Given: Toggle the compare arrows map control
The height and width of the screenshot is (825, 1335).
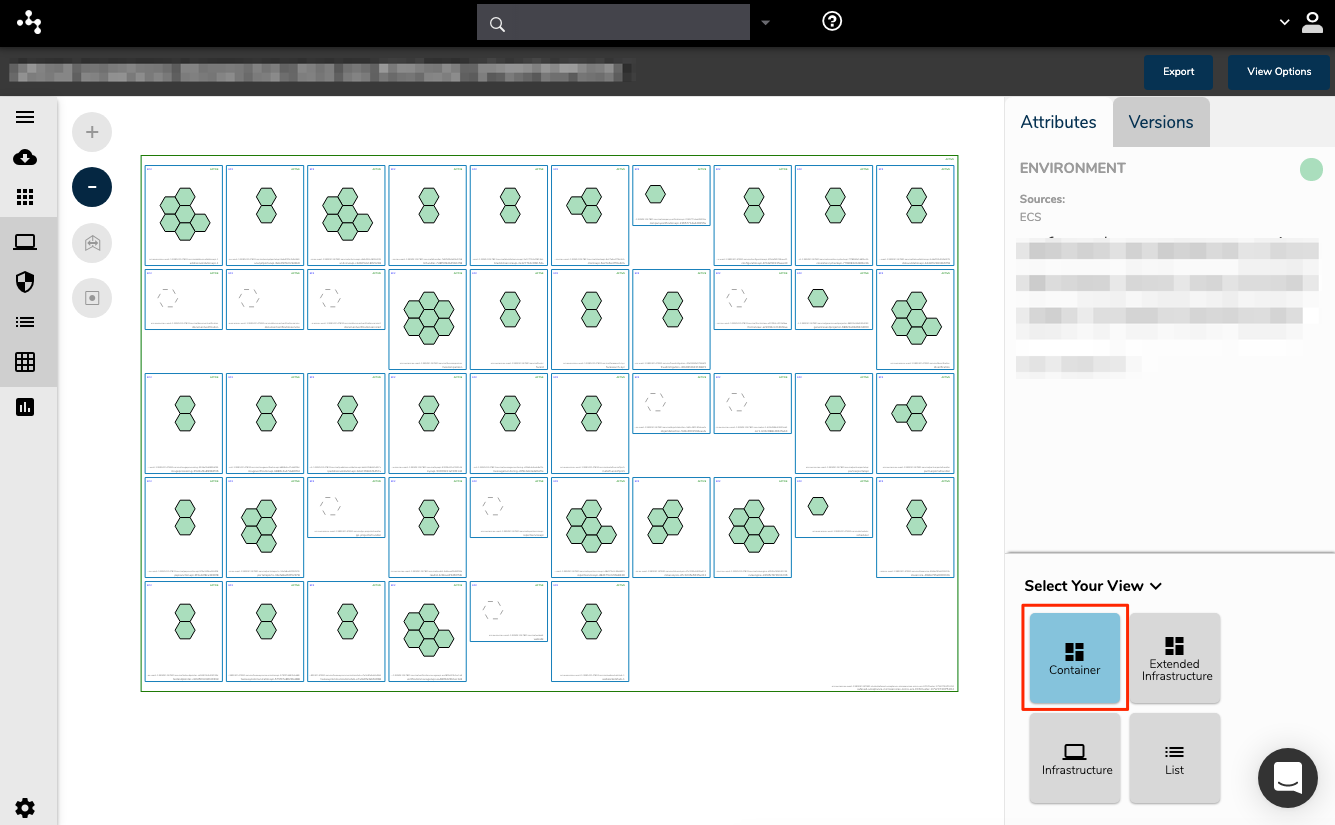Looking at the screenshot, I should [92, 242].
